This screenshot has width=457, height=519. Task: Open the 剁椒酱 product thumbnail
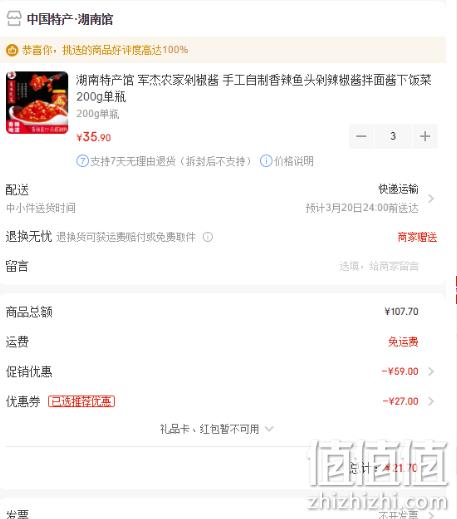pyautogui.click(x=37, y=103)
